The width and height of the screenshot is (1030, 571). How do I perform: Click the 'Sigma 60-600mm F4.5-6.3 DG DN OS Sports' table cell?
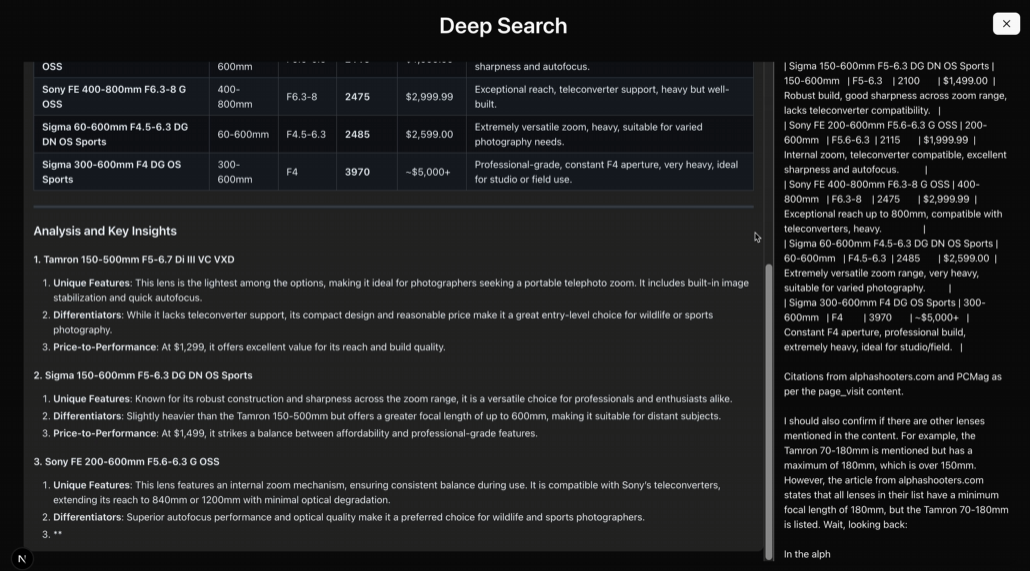click(121, 134)
